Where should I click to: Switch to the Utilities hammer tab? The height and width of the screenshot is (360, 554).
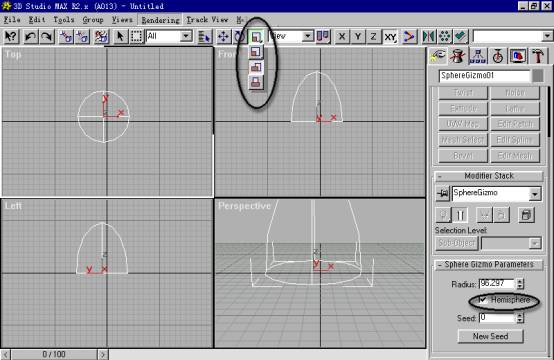(x=538, y=56)
